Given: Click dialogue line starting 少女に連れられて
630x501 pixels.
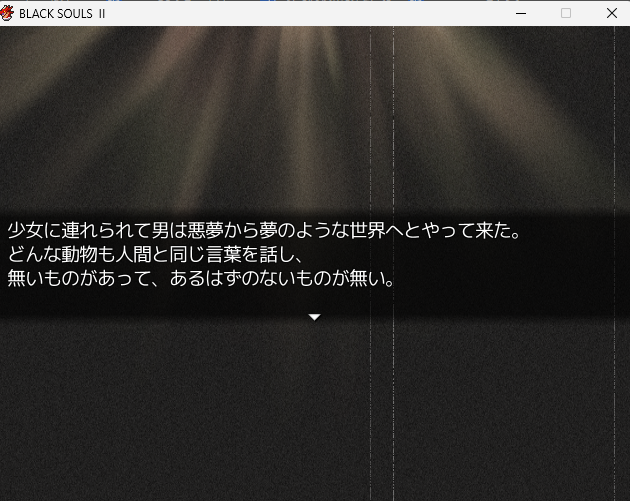Looking at the screenshot, I should coord(264,230).
